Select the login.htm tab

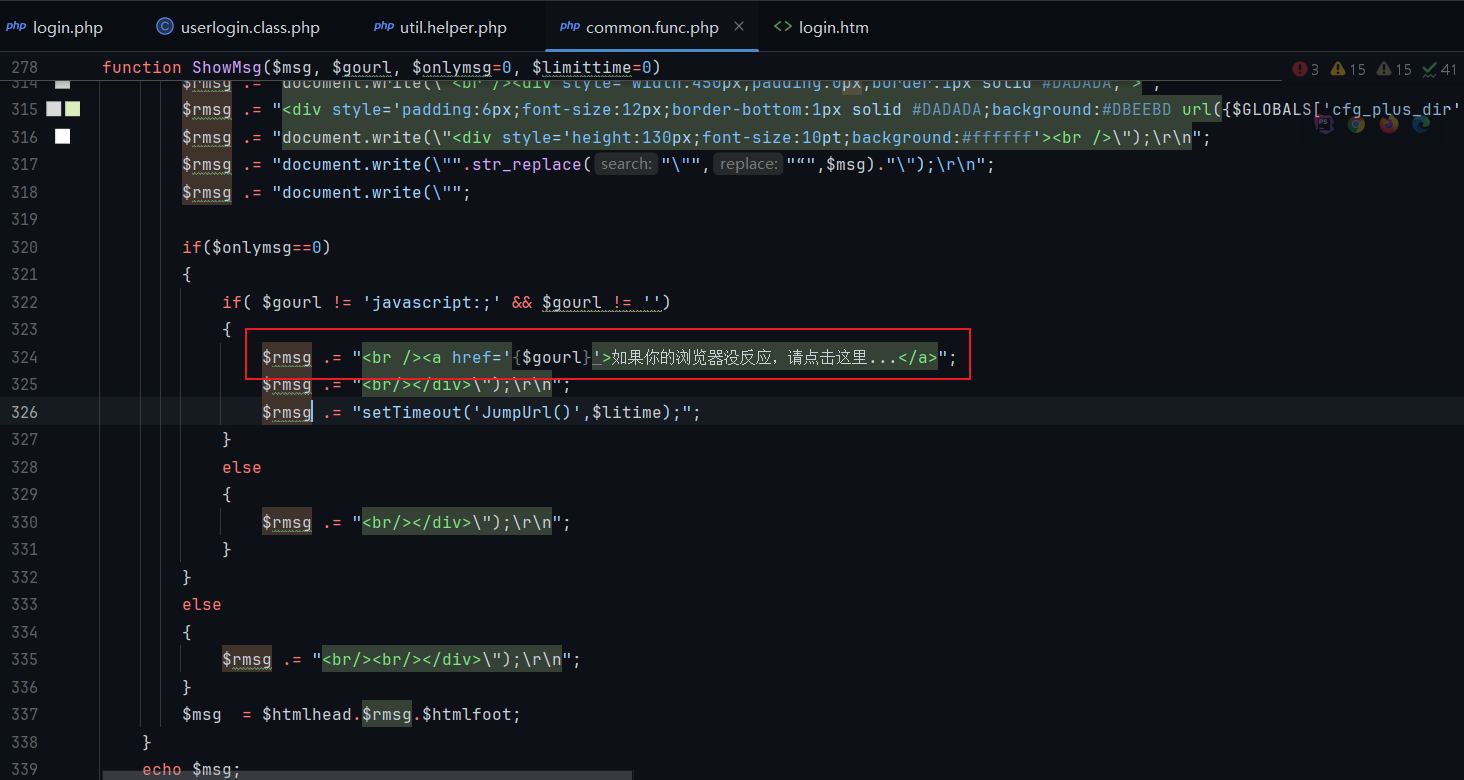[821, 27]
